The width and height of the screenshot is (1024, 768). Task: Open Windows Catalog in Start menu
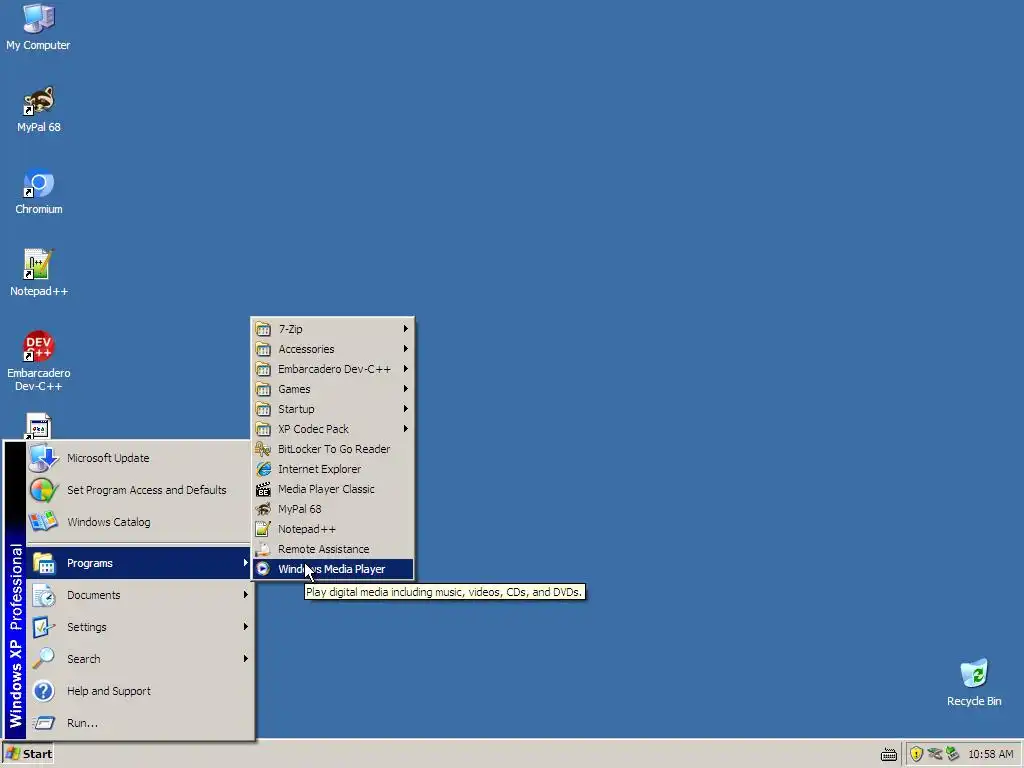(x=139, y=522)
